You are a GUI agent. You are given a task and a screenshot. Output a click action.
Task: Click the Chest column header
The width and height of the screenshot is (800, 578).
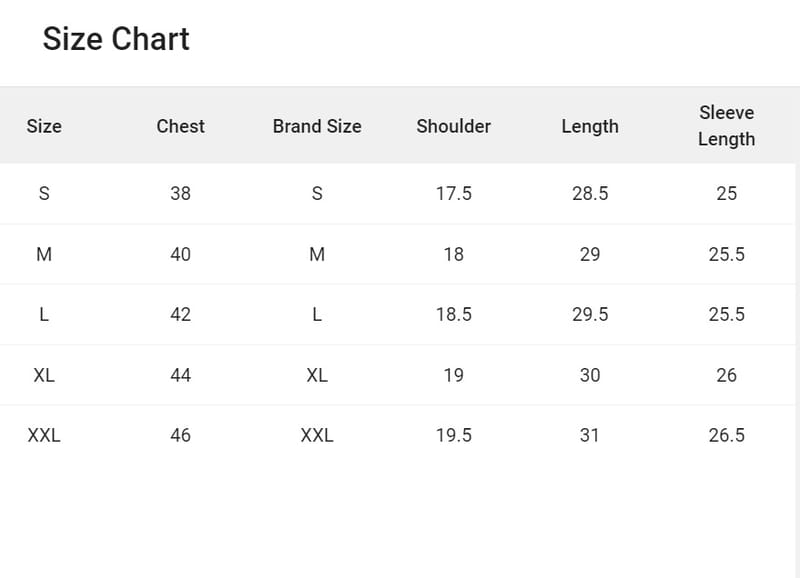(x=180, y=126)
